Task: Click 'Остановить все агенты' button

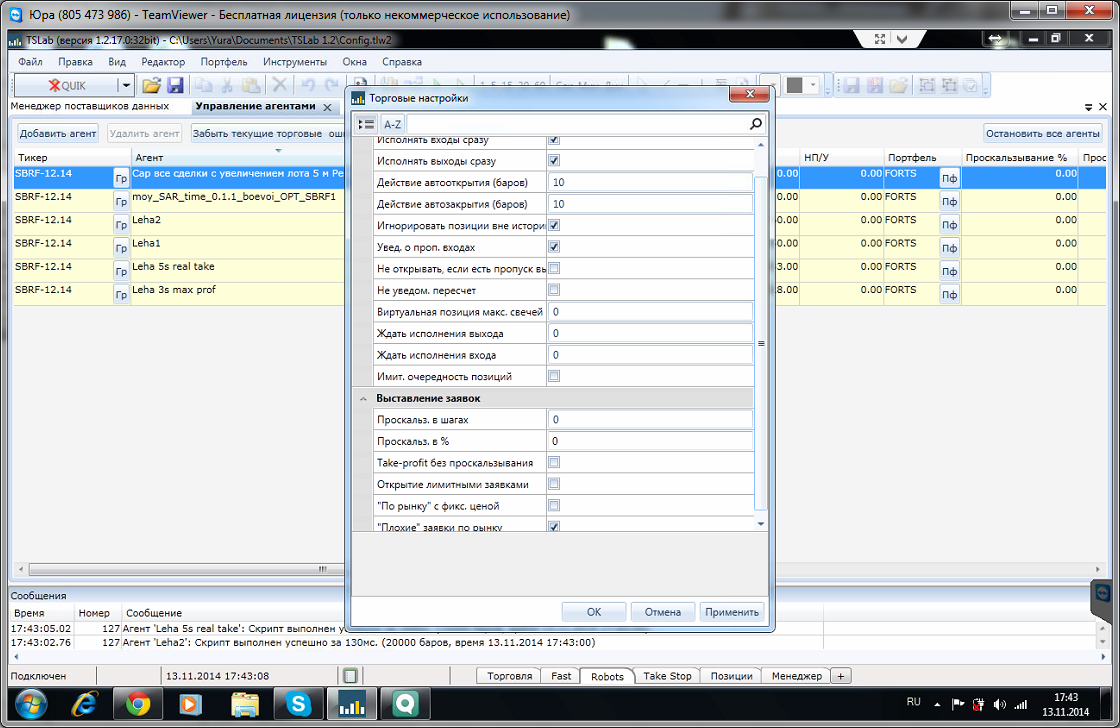Action: click(1043, 133)
